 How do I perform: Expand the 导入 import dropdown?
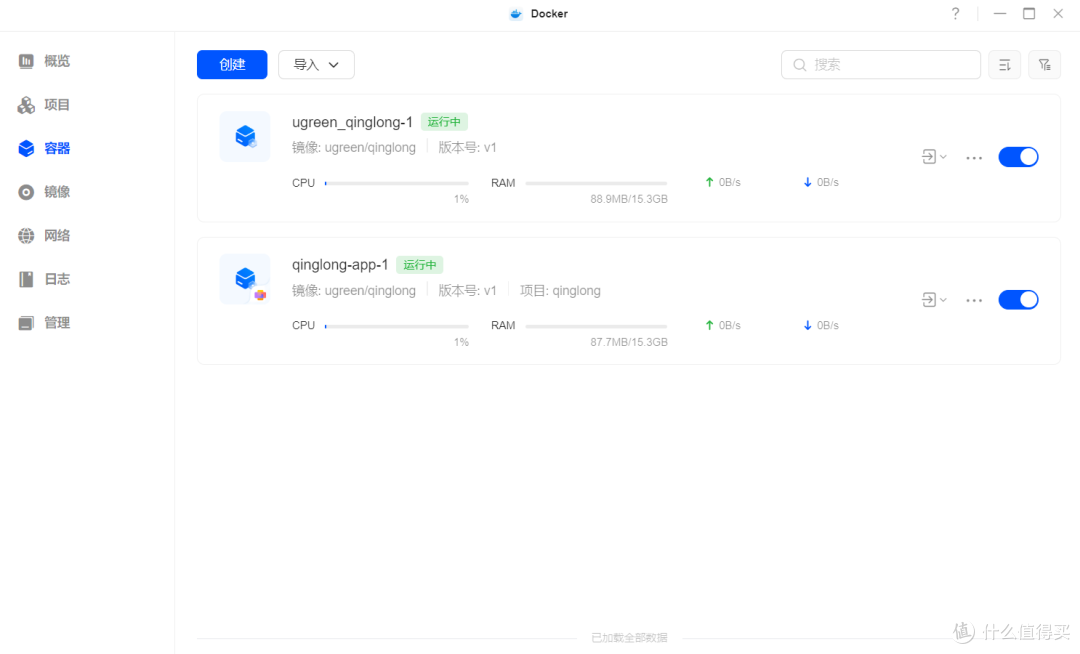(x=316, y=65)
